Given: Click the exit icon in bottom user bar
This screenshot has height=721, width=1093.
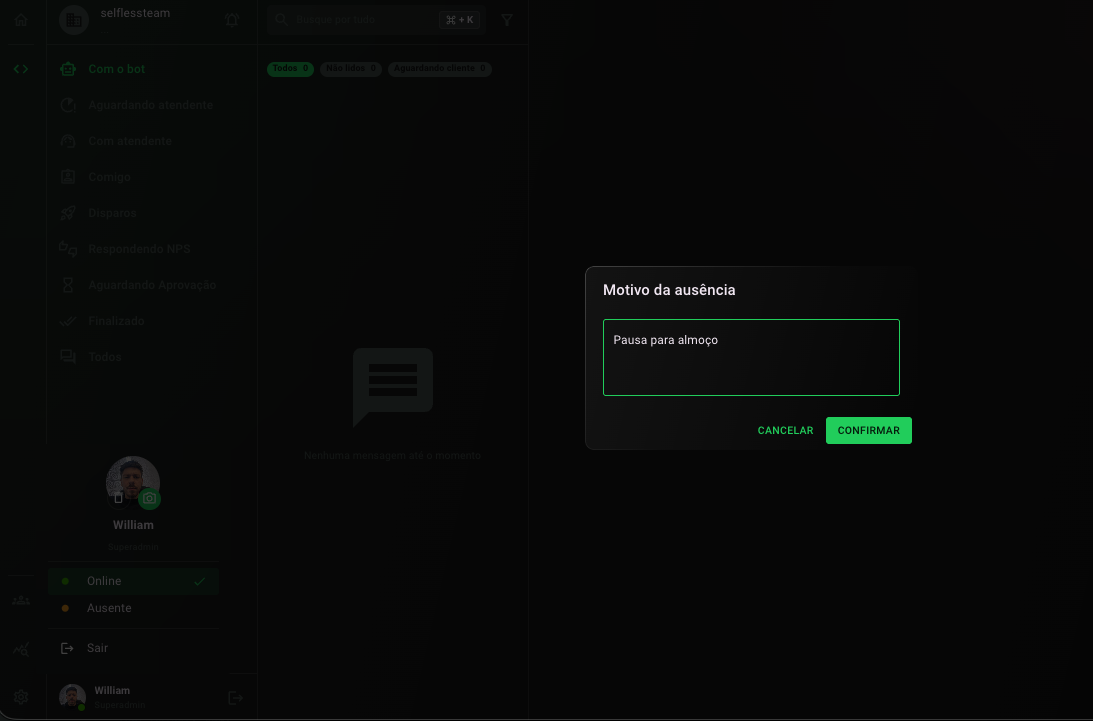Looking at the screenshot, I should click(236, 697).
